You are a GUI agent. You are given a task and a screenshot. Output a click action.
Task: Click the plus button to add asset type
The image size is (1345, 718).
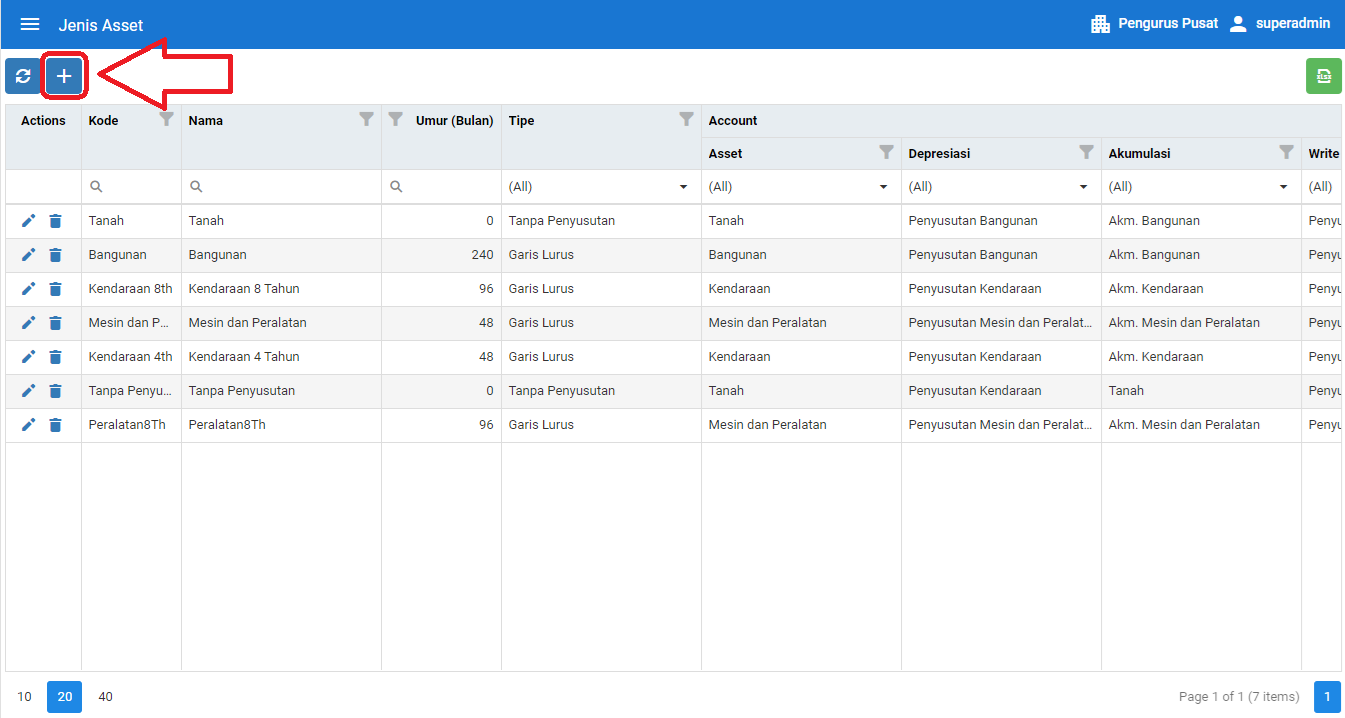(x=64, y=76)
